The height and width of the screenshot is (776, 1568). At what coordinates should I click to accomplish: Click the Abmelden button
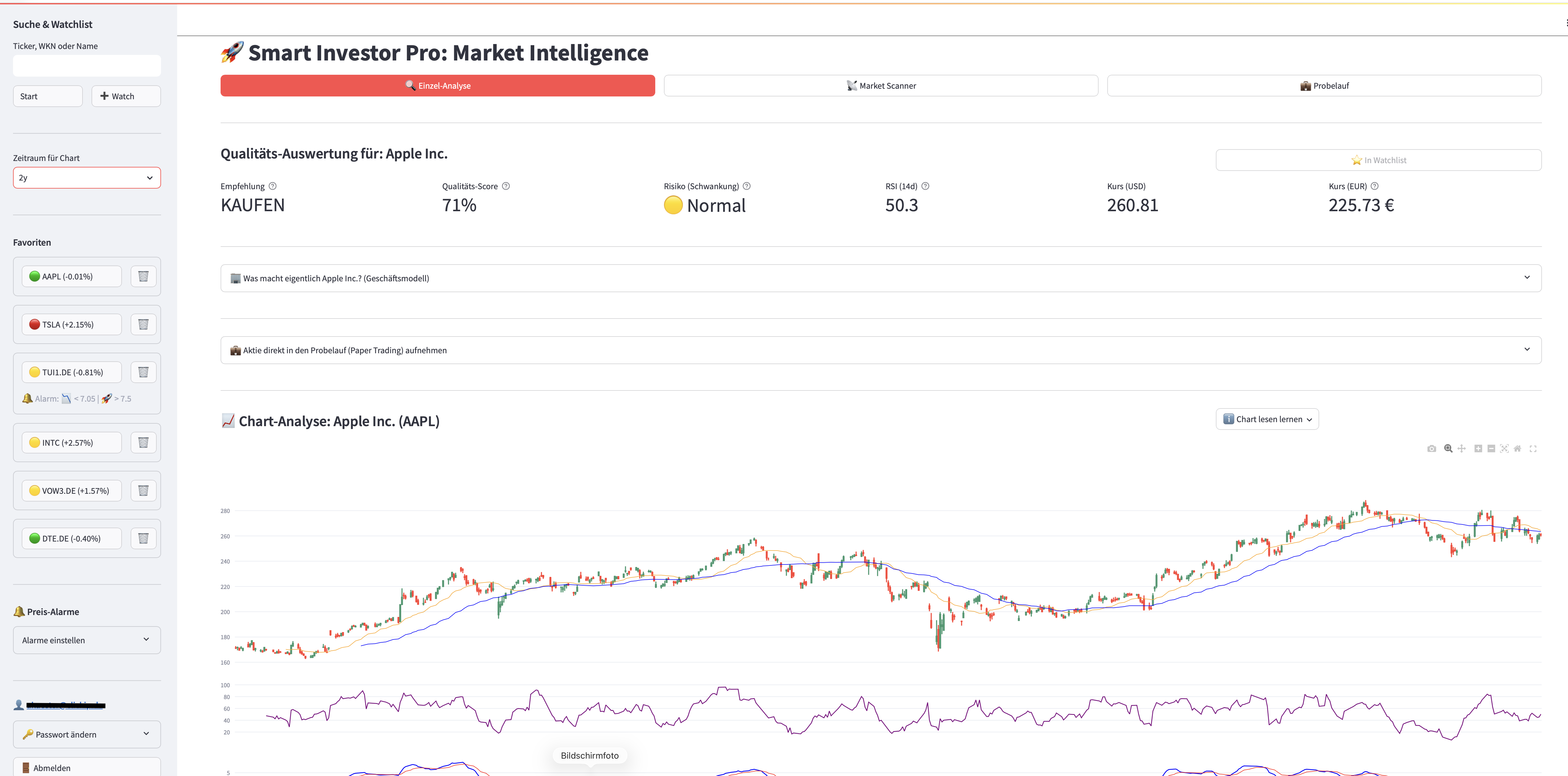click(87, 767)
